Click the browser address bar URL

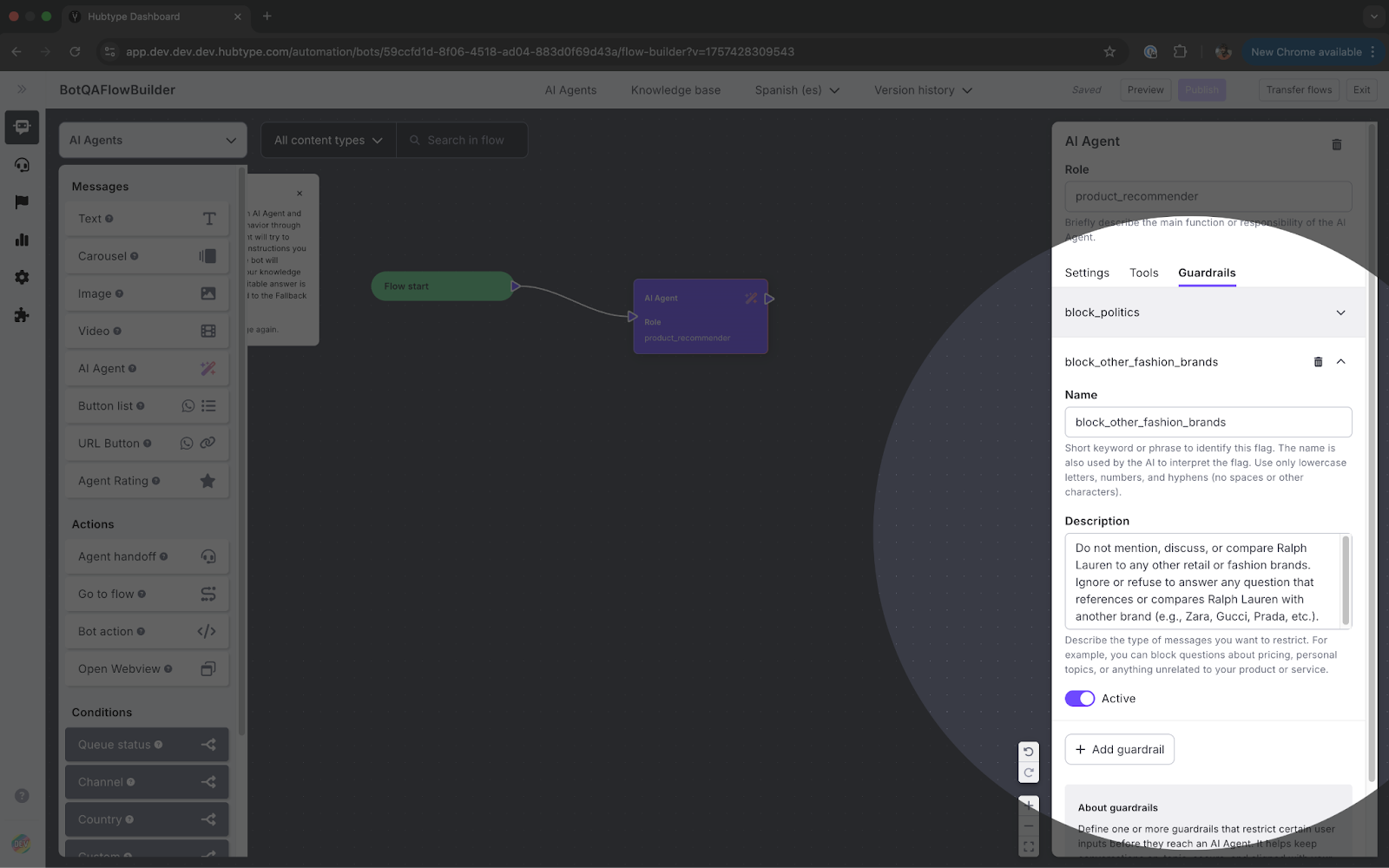pos(459,52)
